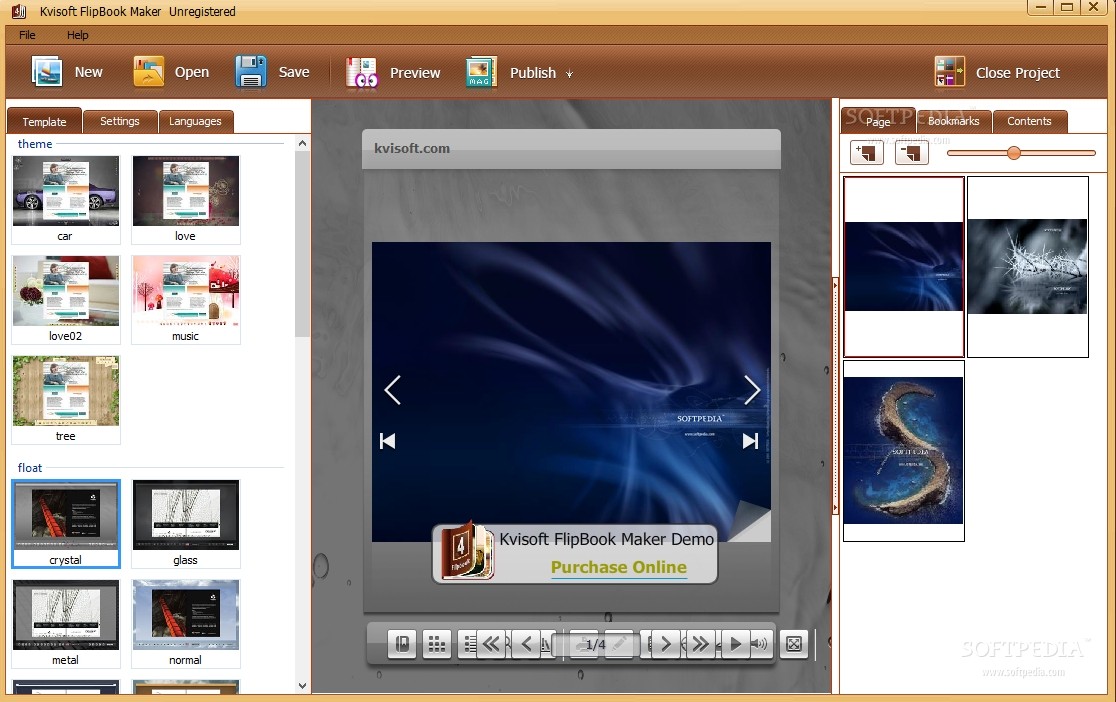This screenshot has height=702, width=1116.
Task: Choose the tree theme template
Action: pos(65,400)
